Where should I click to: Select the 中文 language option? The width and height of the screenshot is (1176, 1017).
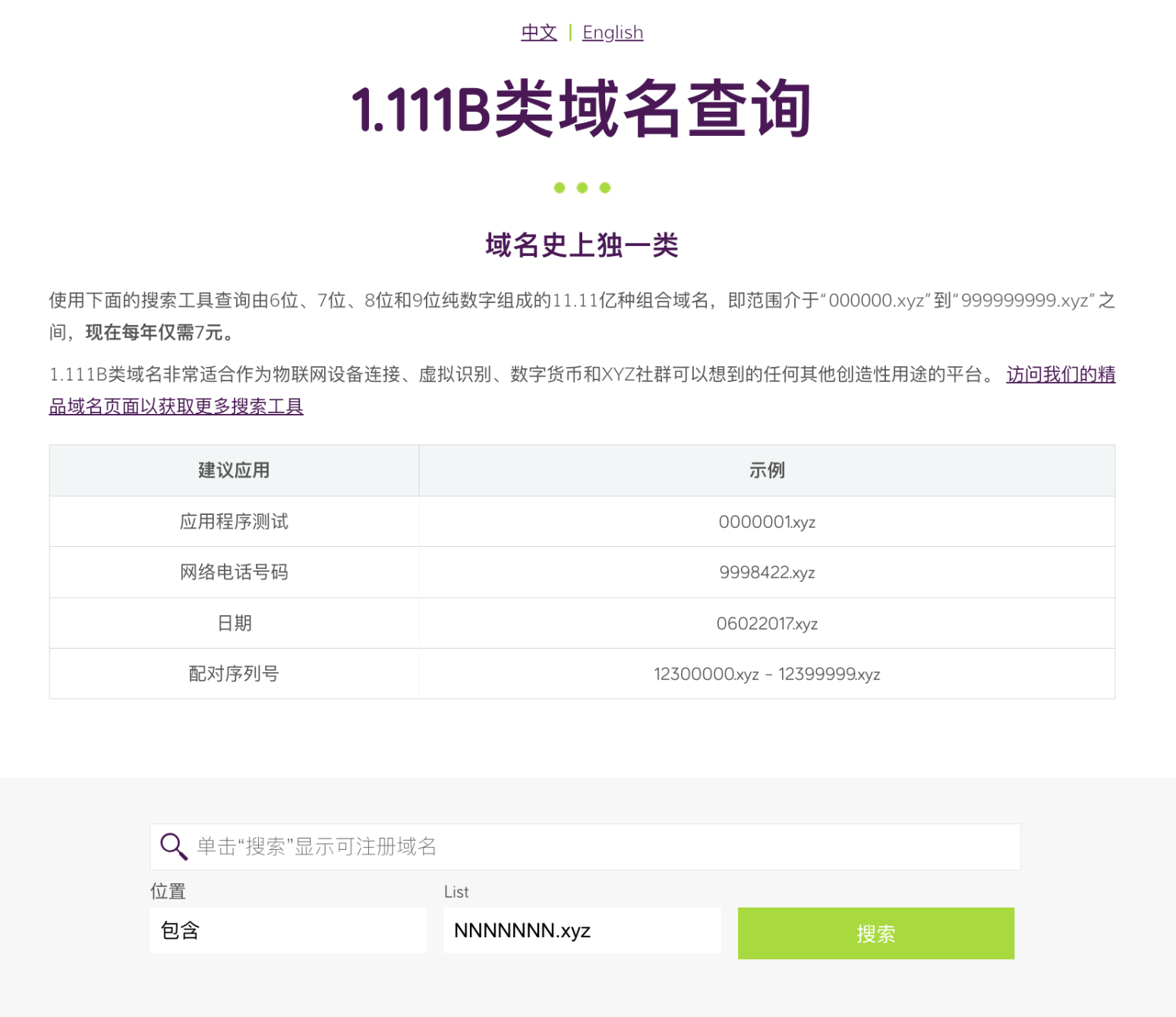538,32
